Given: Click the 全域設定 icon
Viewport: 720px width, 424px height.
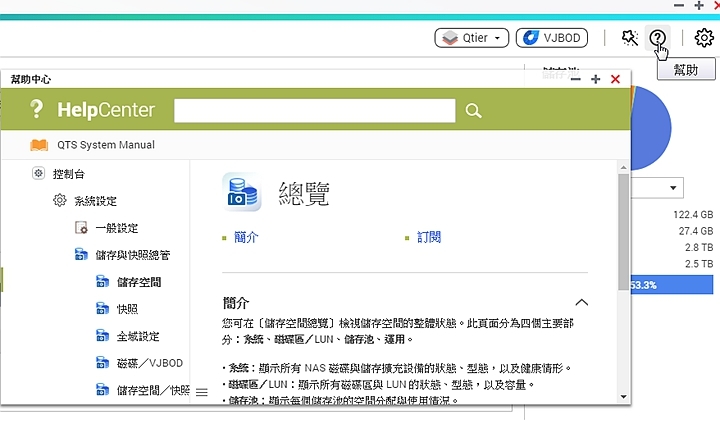Looking at the screenshot, I should [x=102, y=335].
